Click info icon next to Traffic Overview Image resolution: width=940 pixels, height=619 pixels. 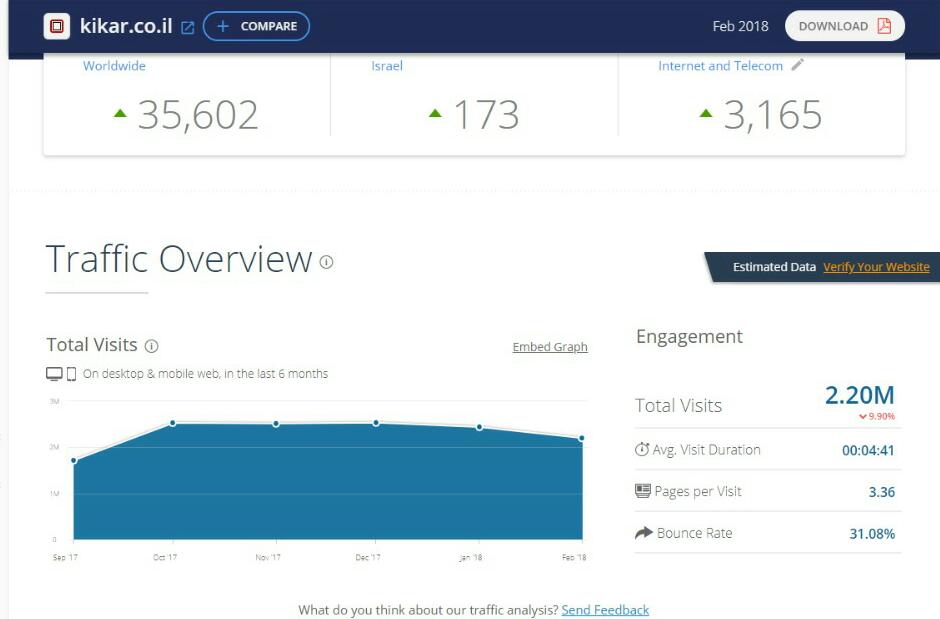click(326, 262)
